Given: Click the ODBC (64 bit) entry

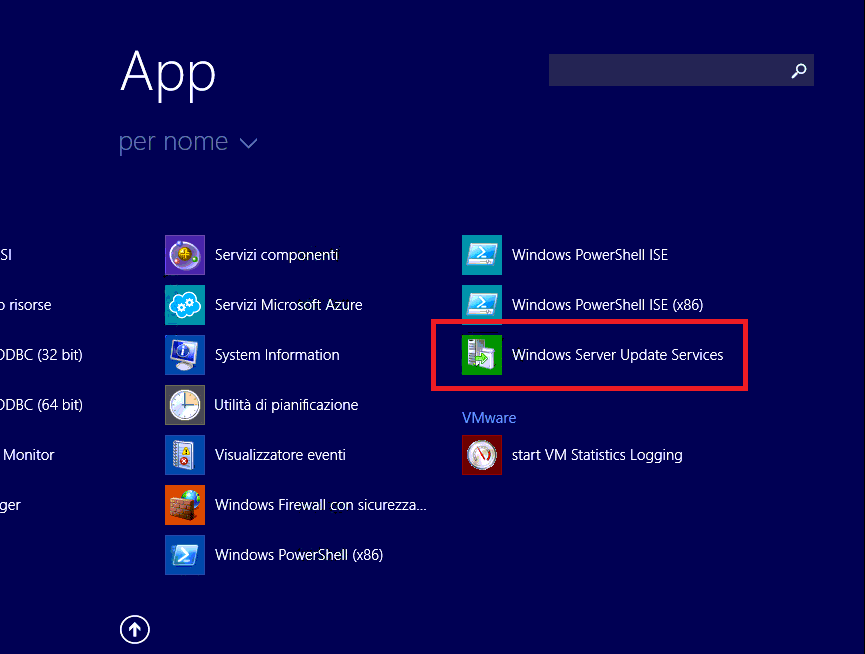Looking at the screenshot, I should [41, 405].
